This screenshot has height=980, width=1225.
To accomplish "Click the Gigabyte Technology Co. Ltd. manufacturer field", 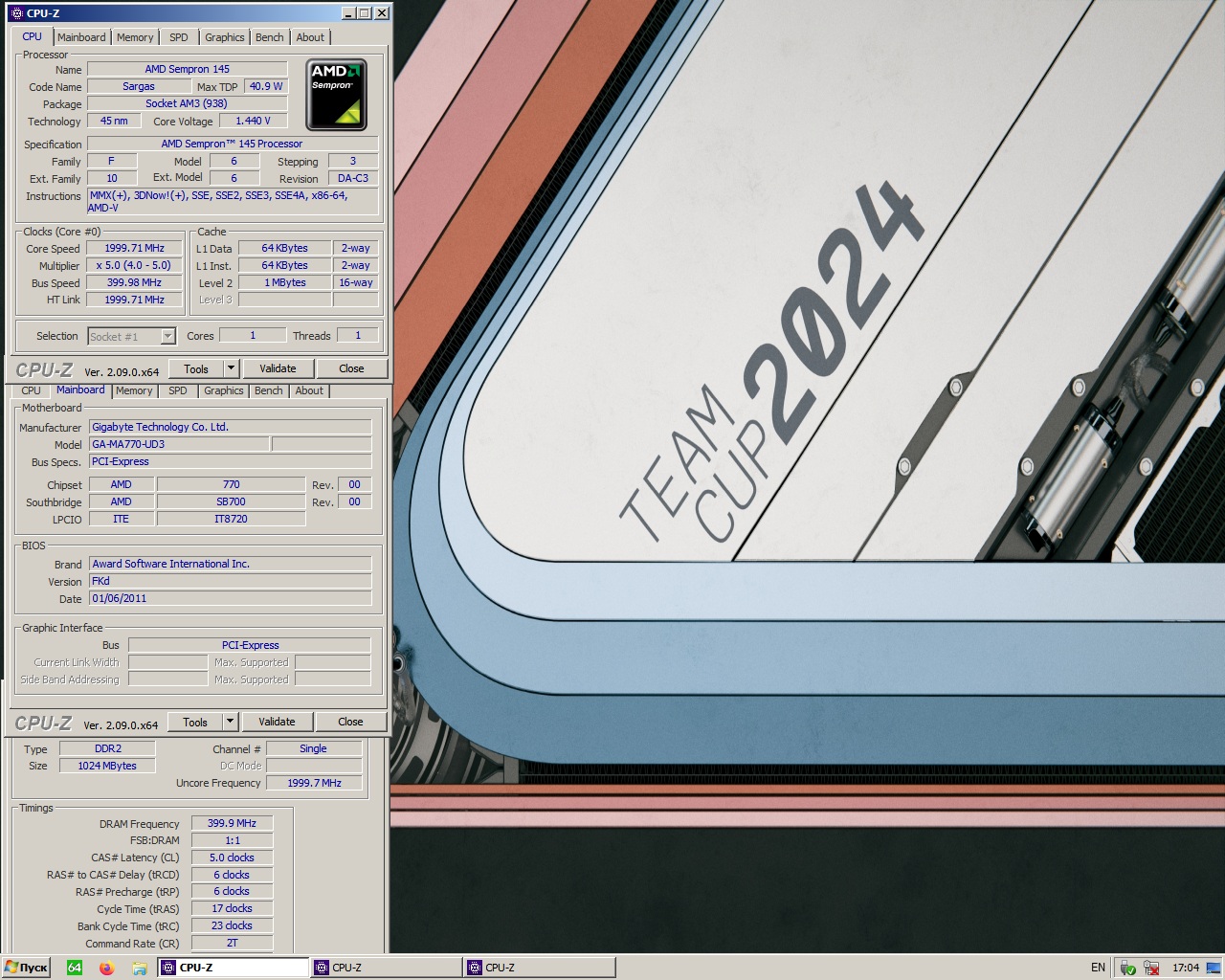I will click(231, 427).
